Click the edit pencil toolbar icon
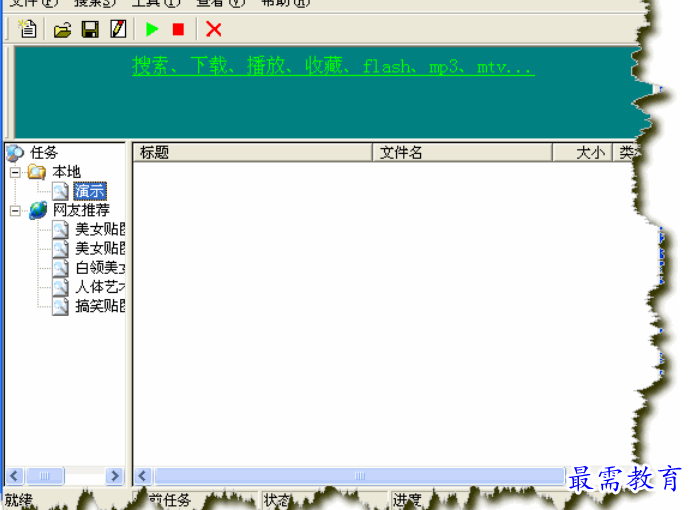This screenshot has height=510, width=690. coord(118,29)
